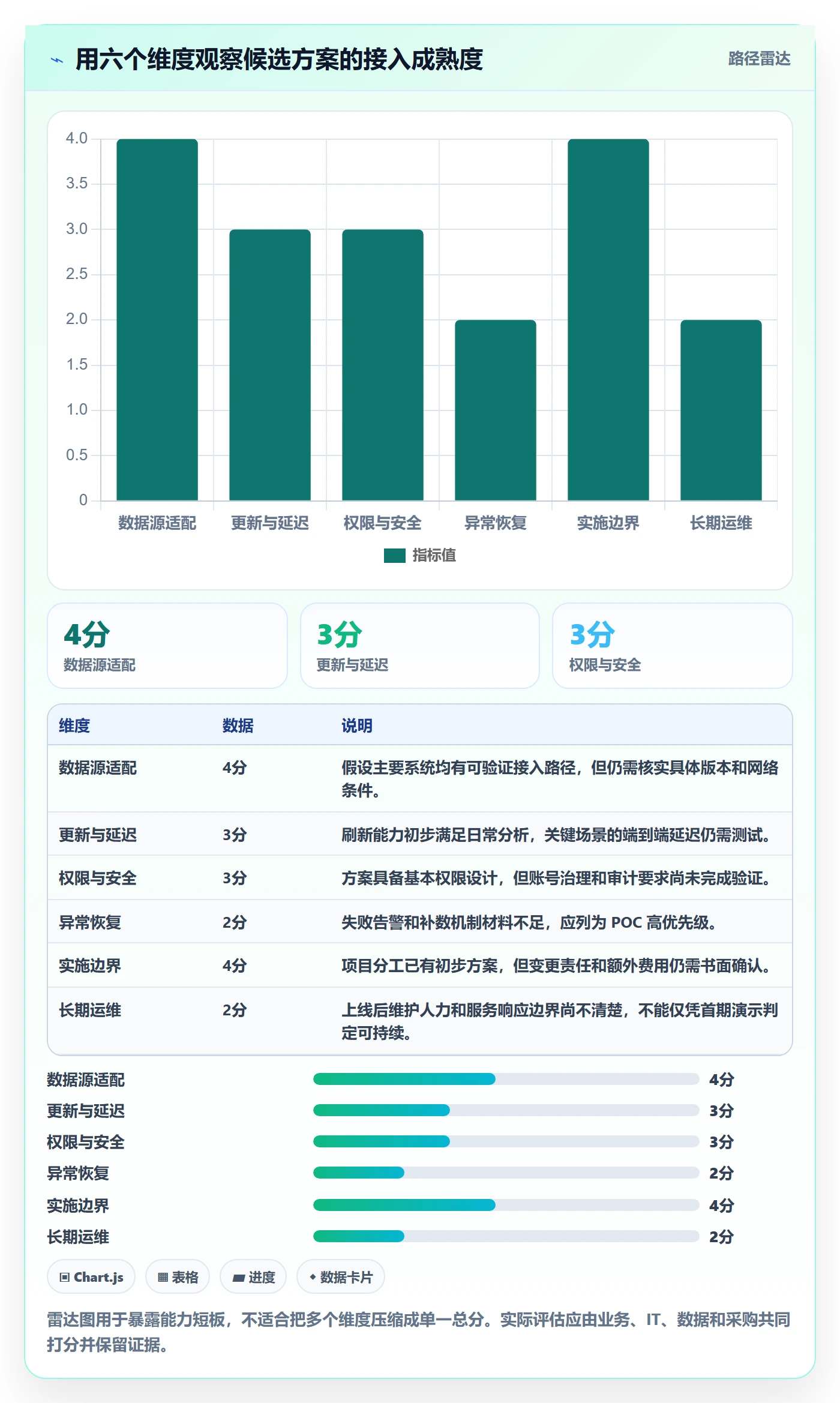Select table row cell 实施边界
Screen dimensions: 840x1403
(90, 966)
